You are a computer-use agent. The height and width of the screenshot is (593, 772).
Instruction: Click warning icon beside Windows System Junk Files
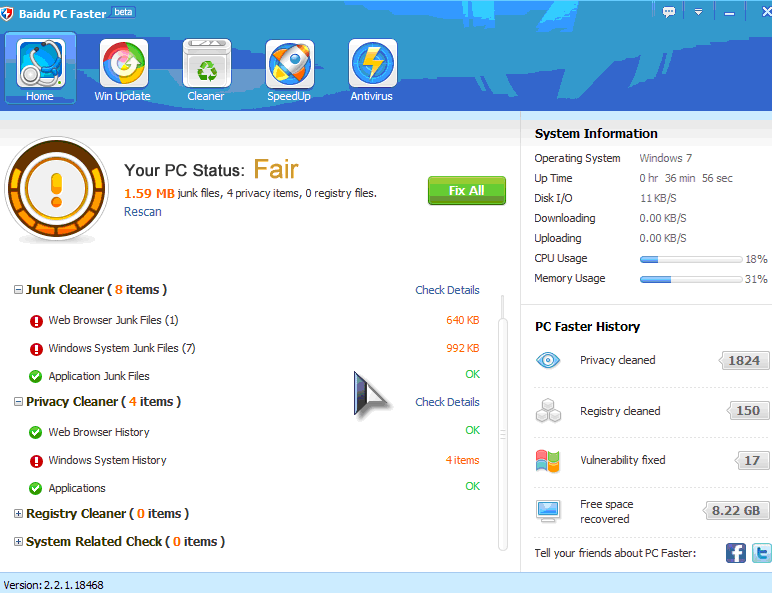click(x=36, y=349)
